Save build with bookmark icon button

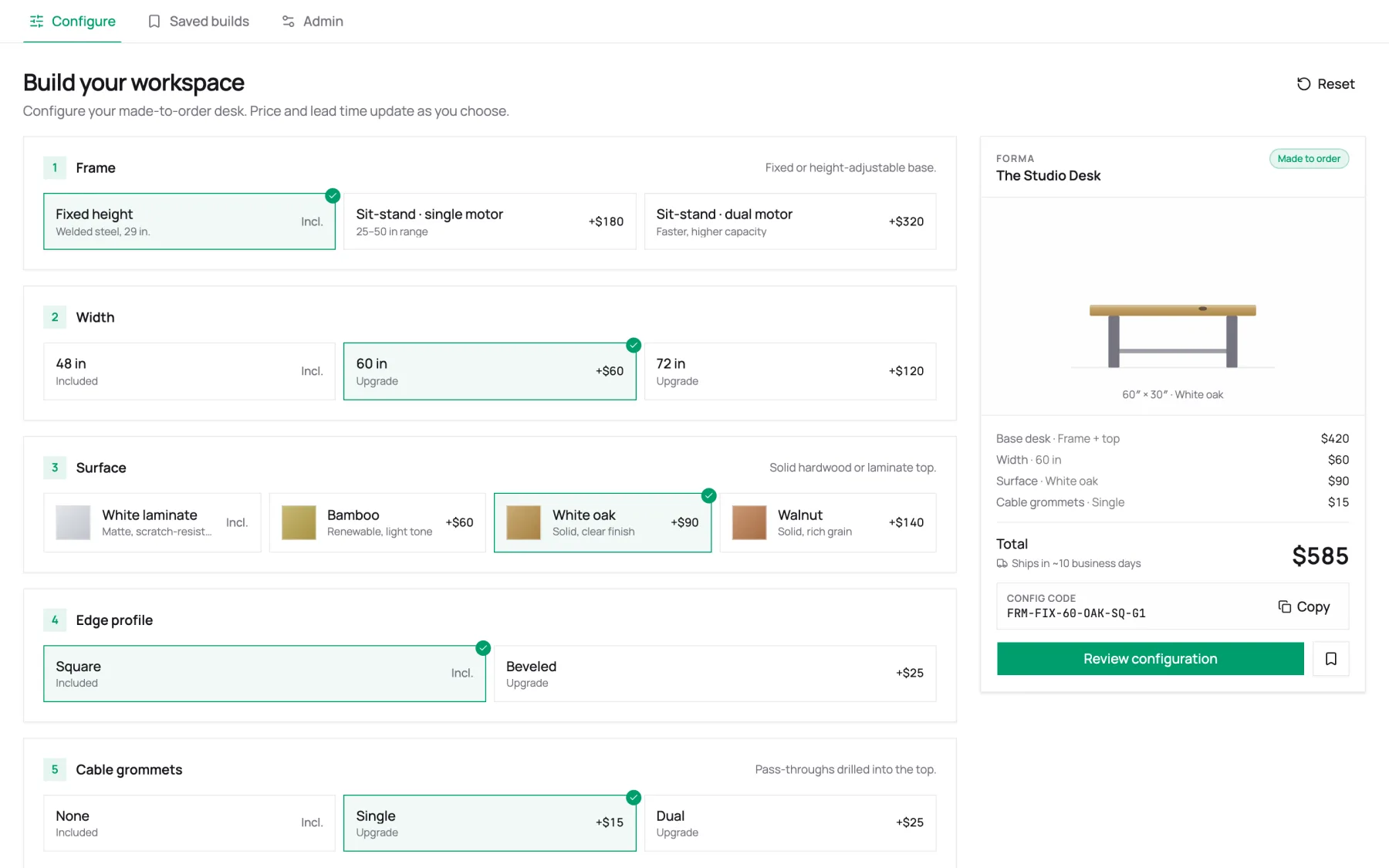1331,659
